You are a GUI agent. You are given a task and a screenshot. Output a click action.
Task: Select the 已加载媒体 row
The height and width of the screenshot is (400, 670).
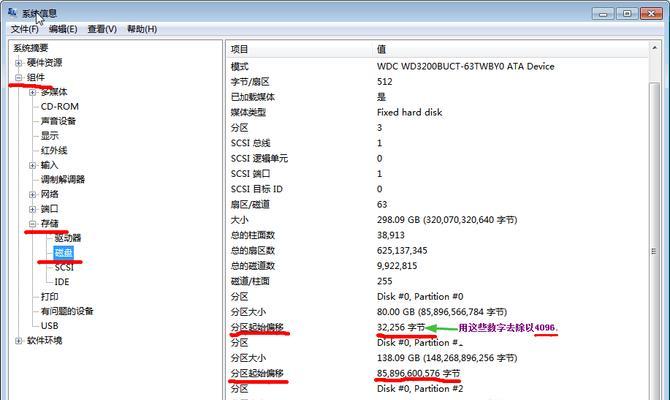tap(437, 97)
